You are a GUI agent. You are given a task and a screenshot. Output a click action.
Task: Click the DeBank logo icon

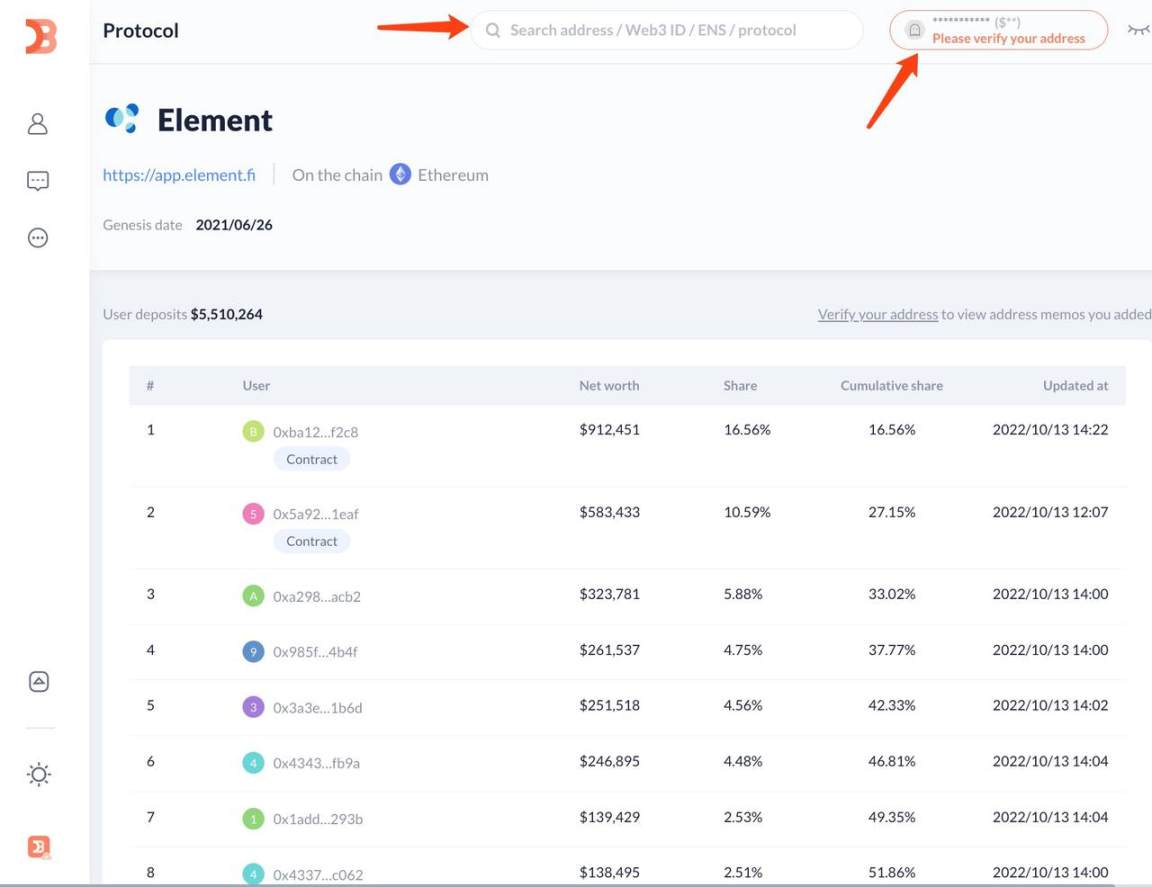pyautogui.click(x=40, y=36)
